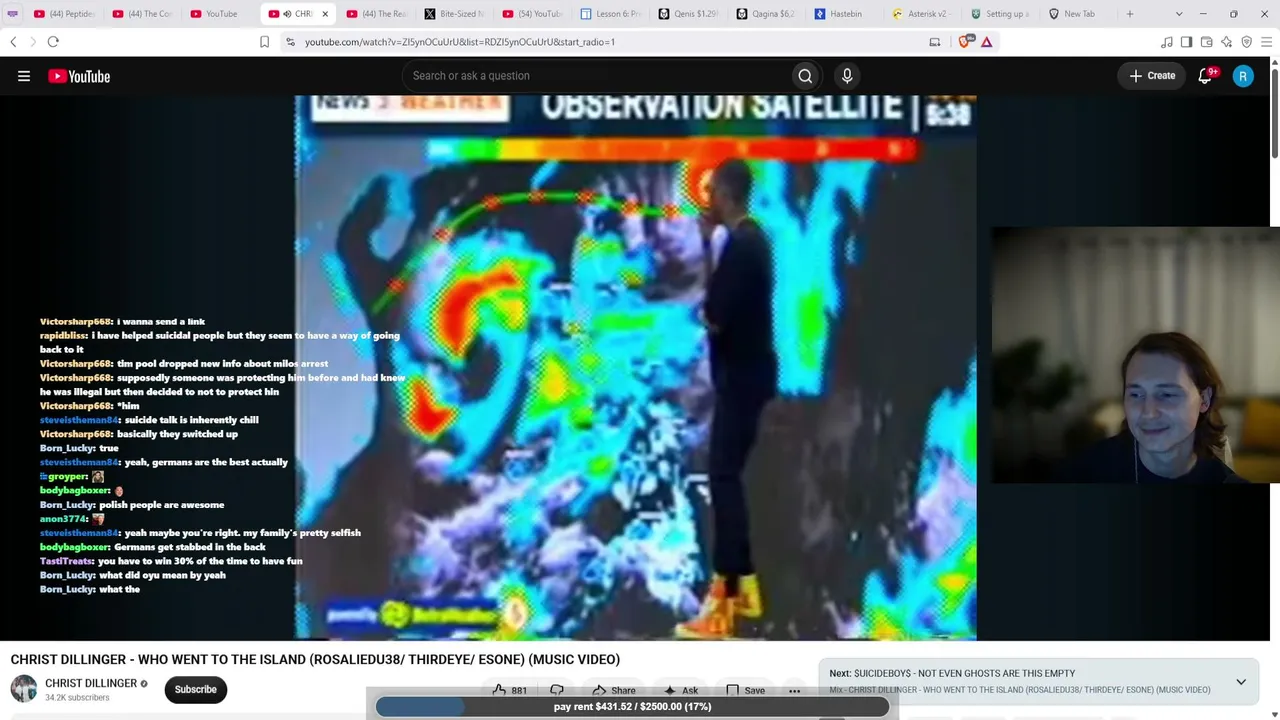Viewport: 1280px width, 720px height.
Task: Switch to the Lesson 6 tab
Action: (610, 14)
